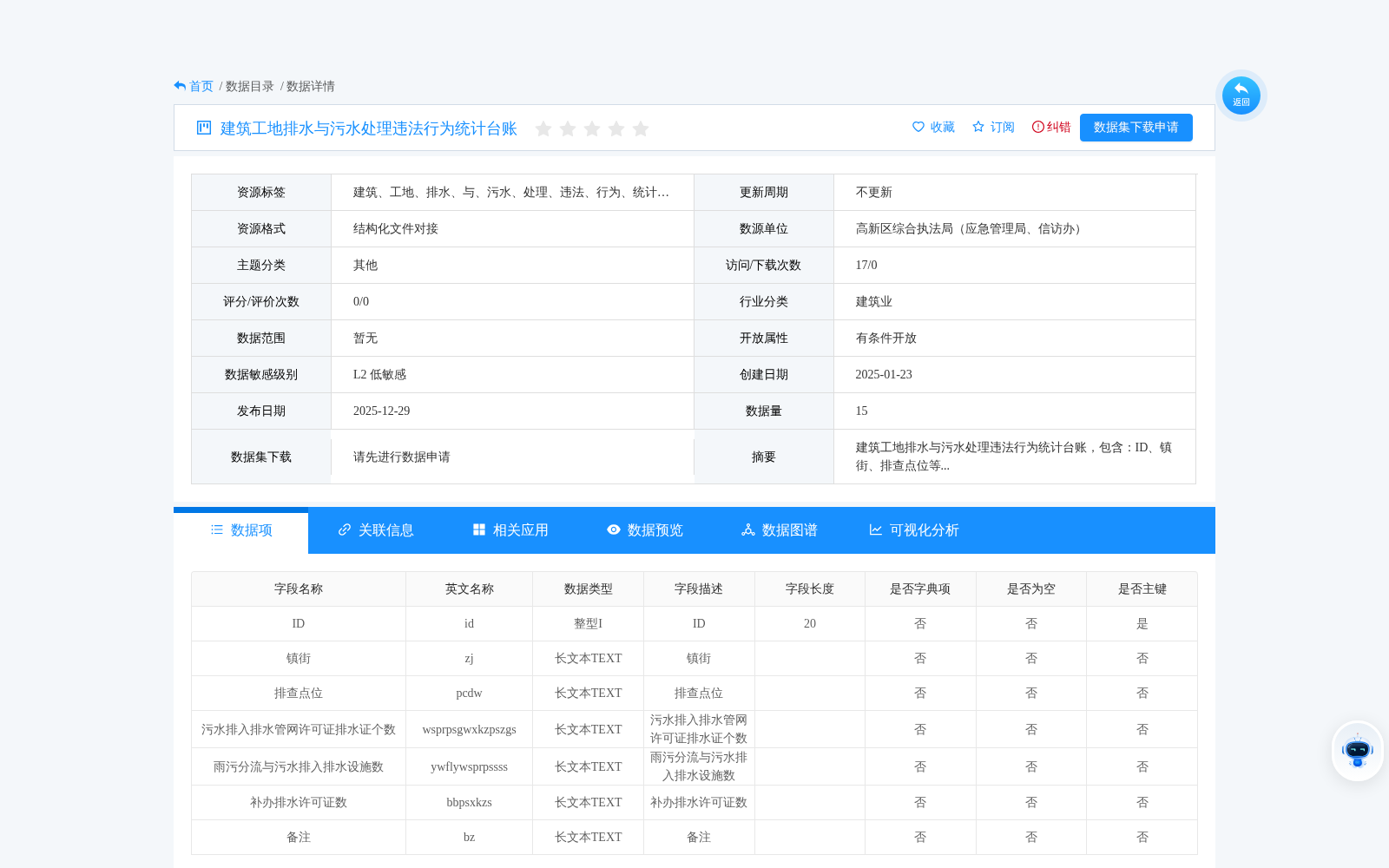Click the grid icon on 相关应用 tab
Screen dimensions: 1389x868
pos(479,529)
